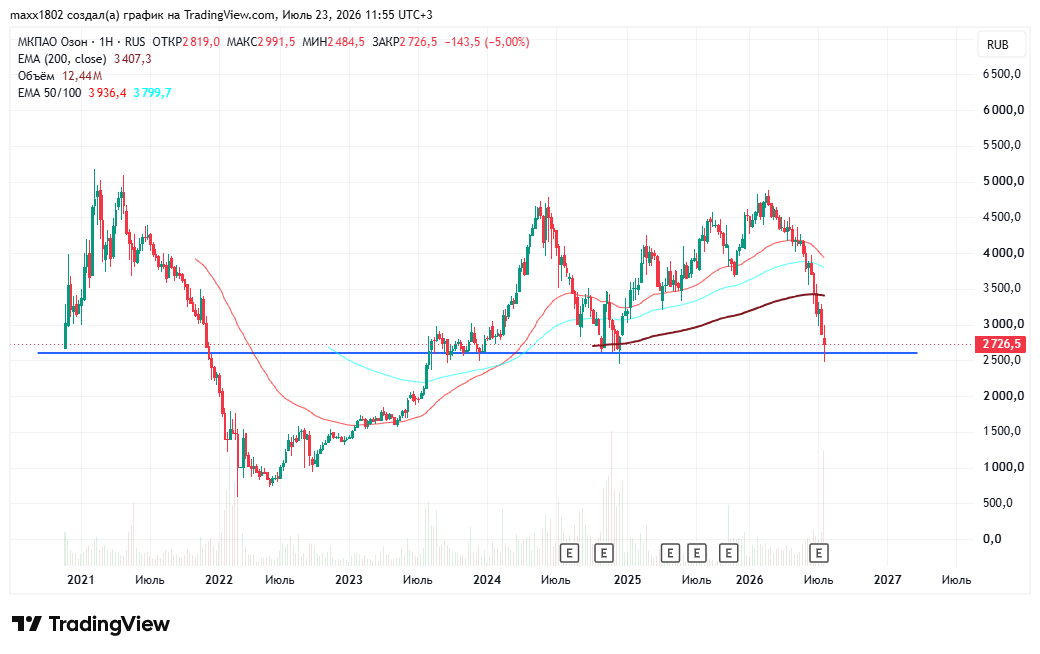Click the E marker just left of 2026

728,553
